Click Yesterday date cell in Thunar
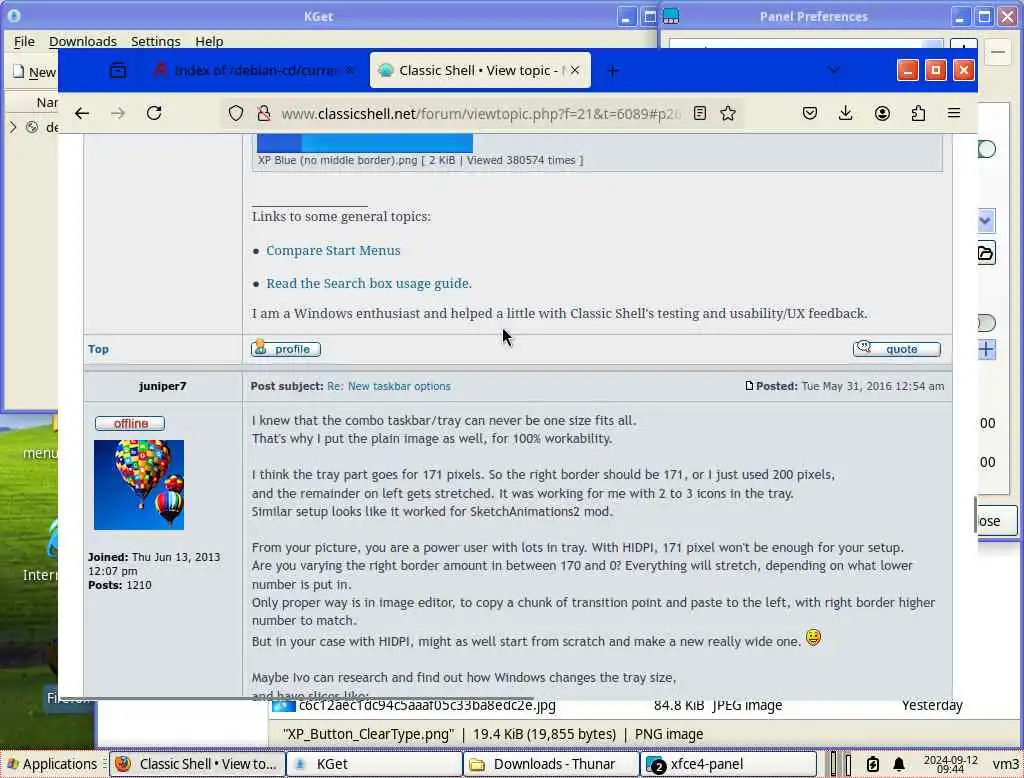 932,705
